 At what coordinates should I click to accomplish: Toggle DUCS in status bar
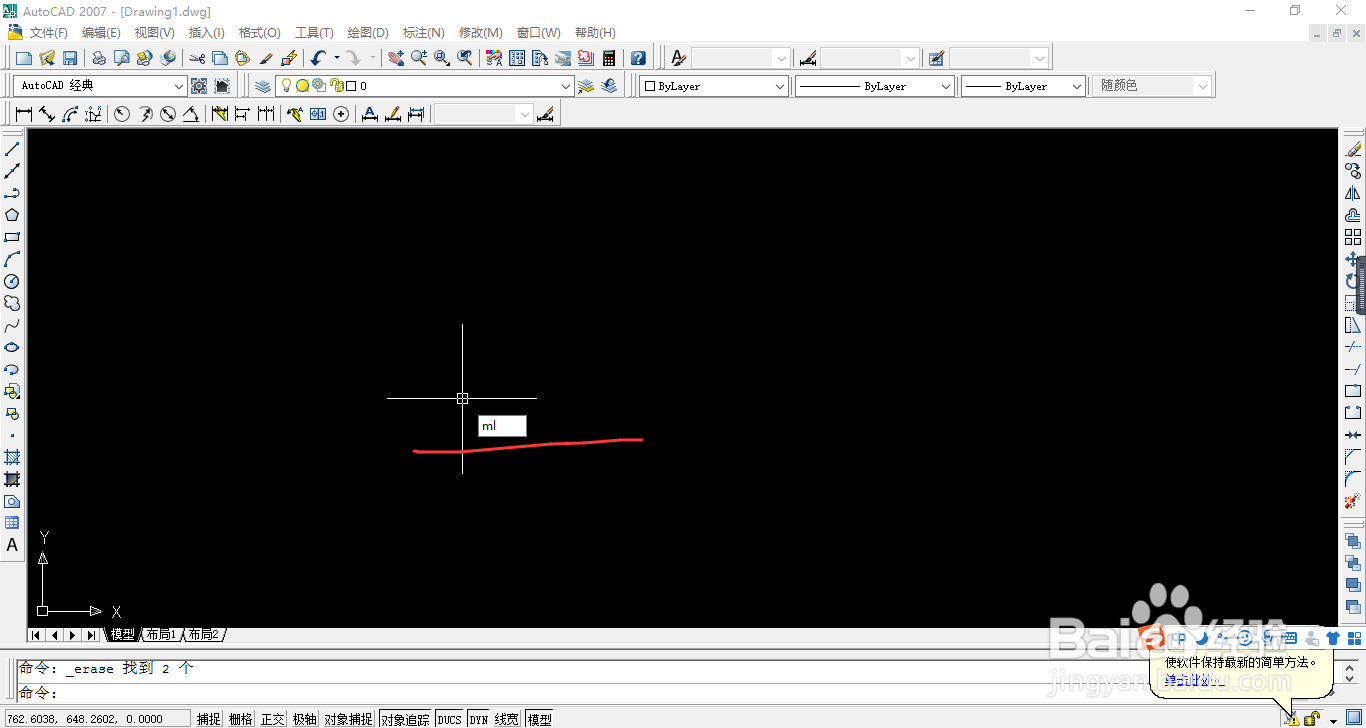[450, 719]
